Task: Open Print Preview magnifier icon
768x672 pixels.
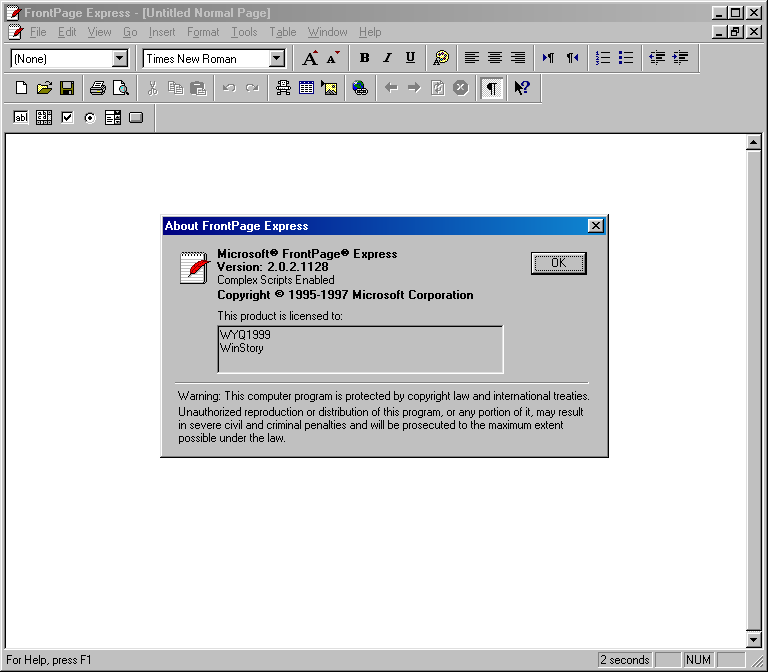Action: click(x=120, y=88)
